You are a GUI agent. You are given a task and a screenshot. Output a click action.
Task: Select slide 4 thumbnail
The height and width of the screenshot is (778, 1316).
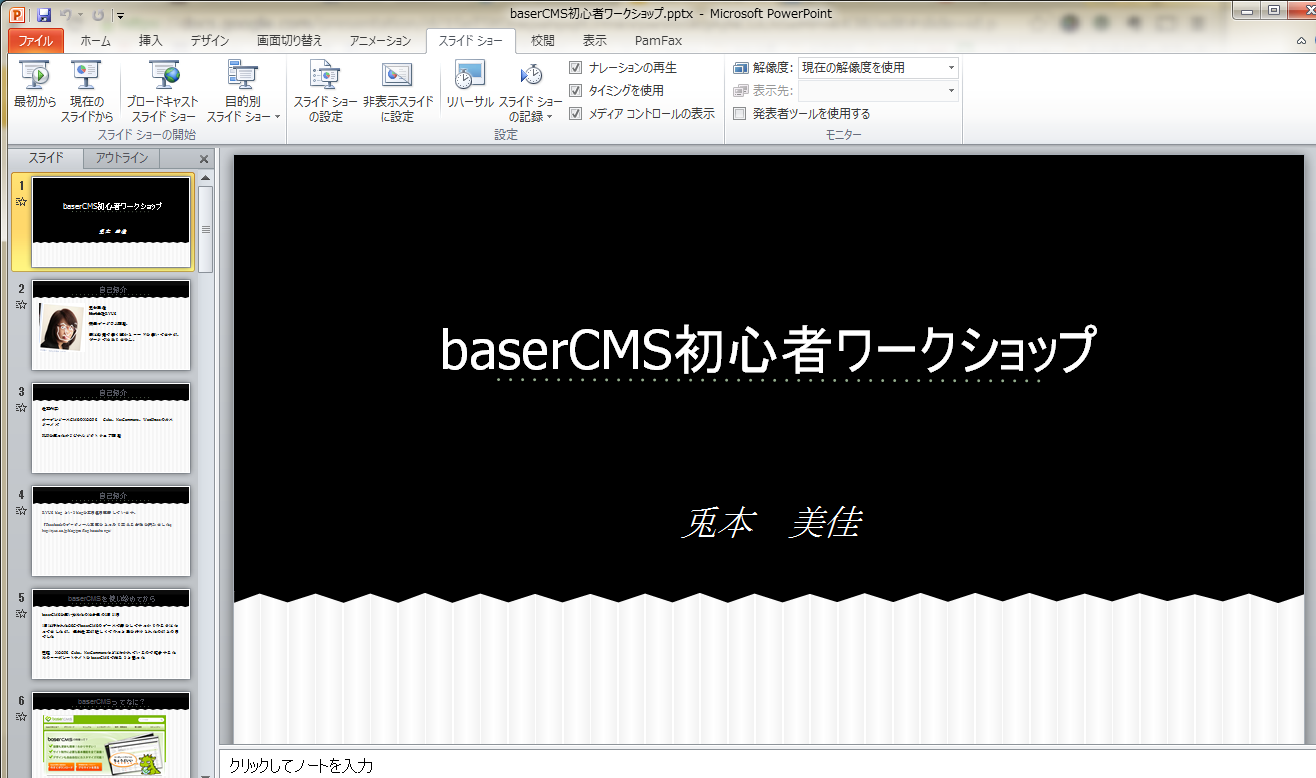(x=111, y=531)
